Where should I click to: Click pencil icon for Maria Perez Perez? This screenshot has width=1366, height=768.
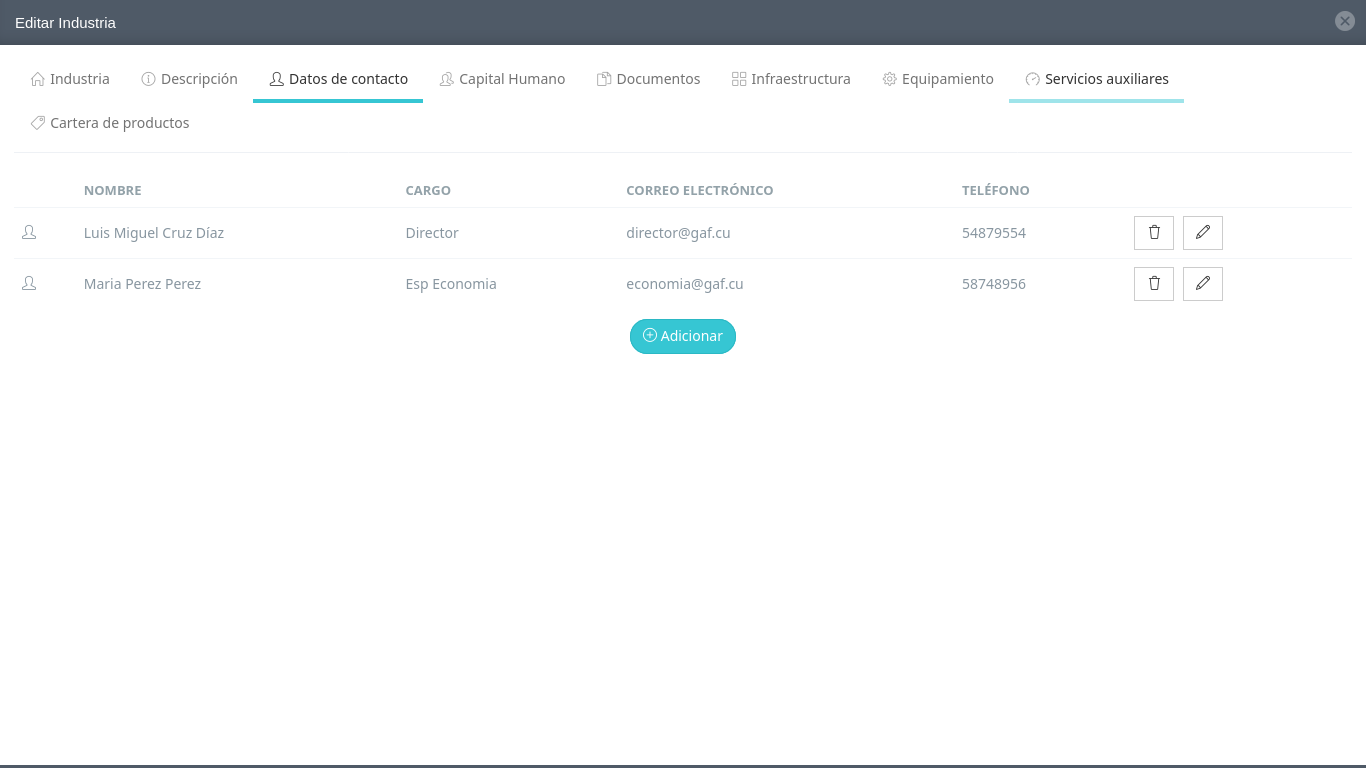(1202, 284)
